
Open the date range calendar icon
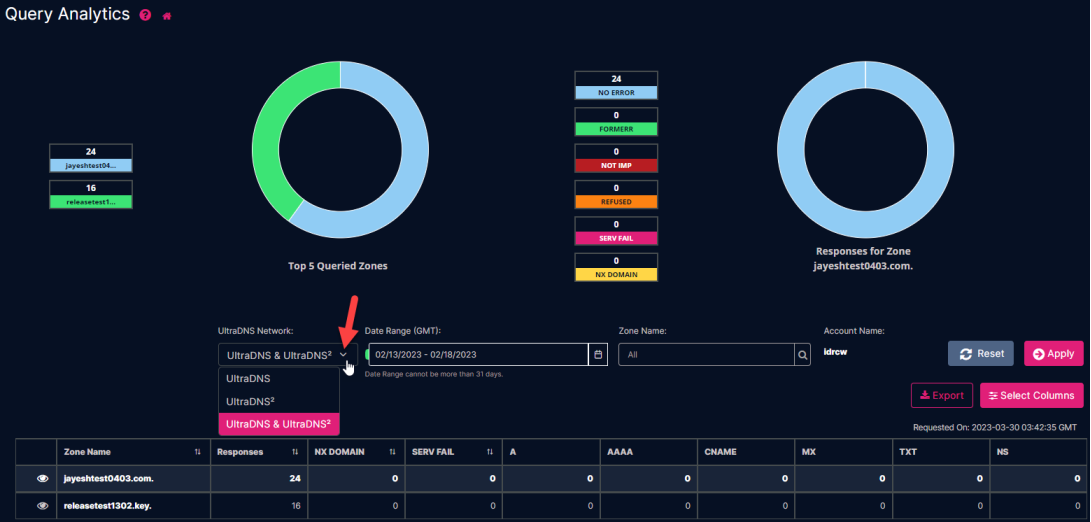click(598, 354)
